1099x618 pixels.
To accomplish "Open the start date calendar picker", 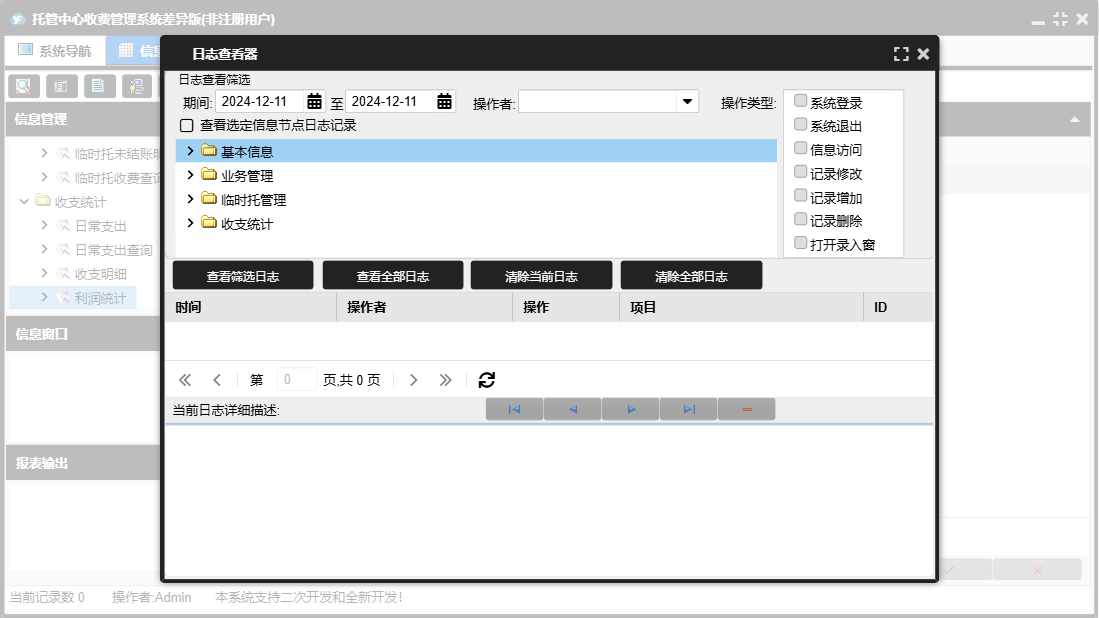I will [x=314, y=101].
